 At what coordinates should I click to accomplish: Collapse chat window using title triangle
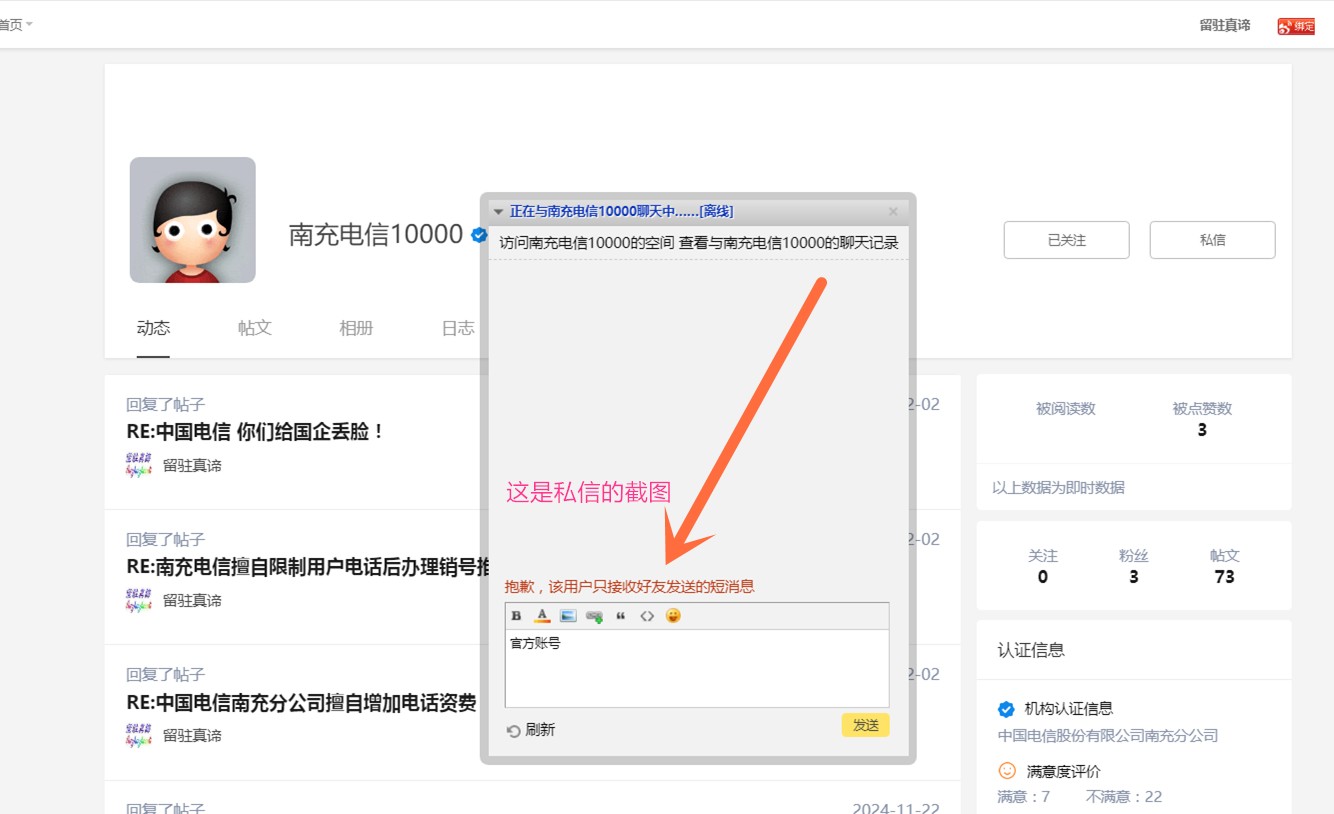coord(498,212)
